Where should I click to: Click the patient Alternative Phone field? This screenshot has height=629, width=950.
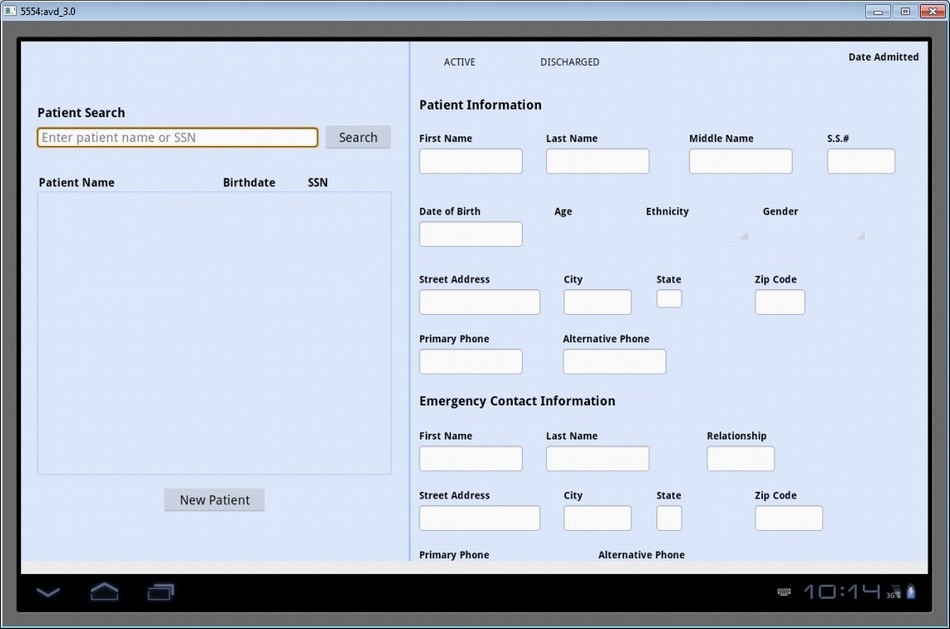(x=614, y=361)
